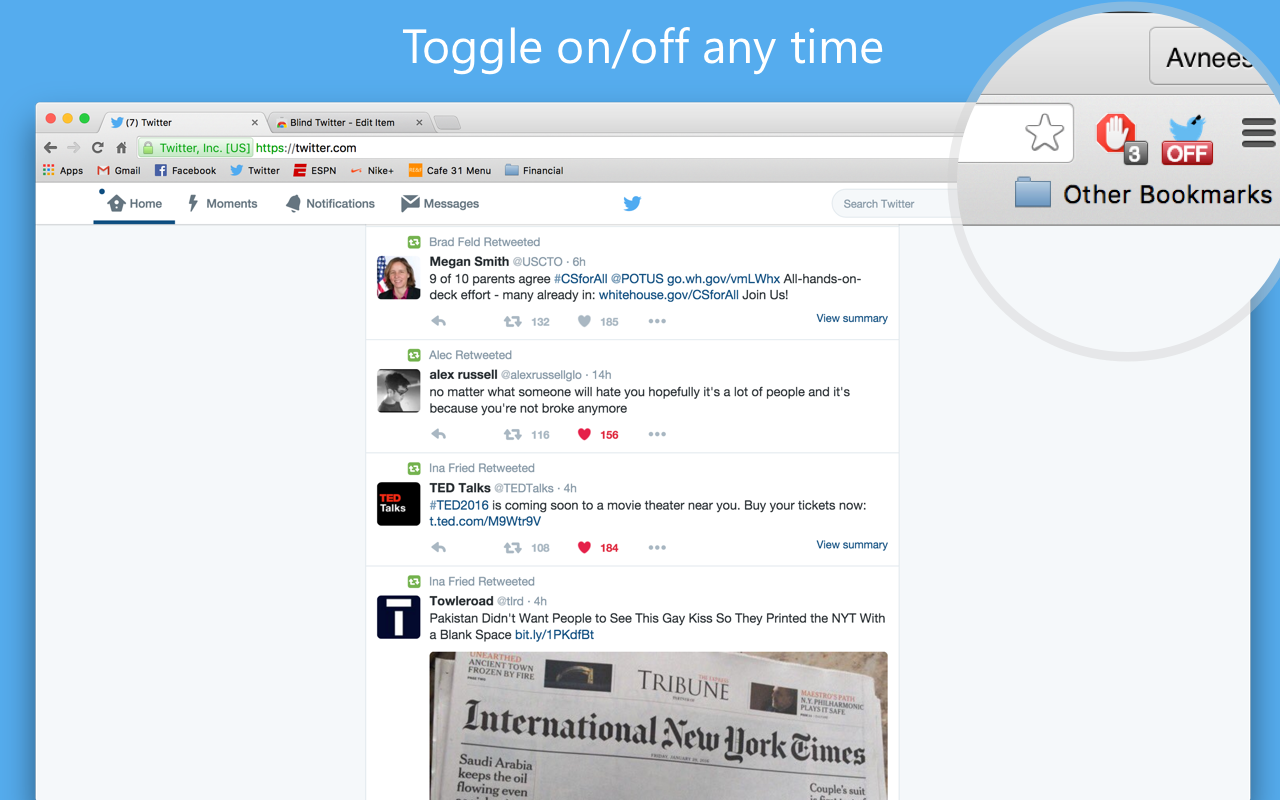The height and width of the screenshot is (800, 1280).
Task: Open the Towleroad profile avatar
Action: (x=398, y=617)
